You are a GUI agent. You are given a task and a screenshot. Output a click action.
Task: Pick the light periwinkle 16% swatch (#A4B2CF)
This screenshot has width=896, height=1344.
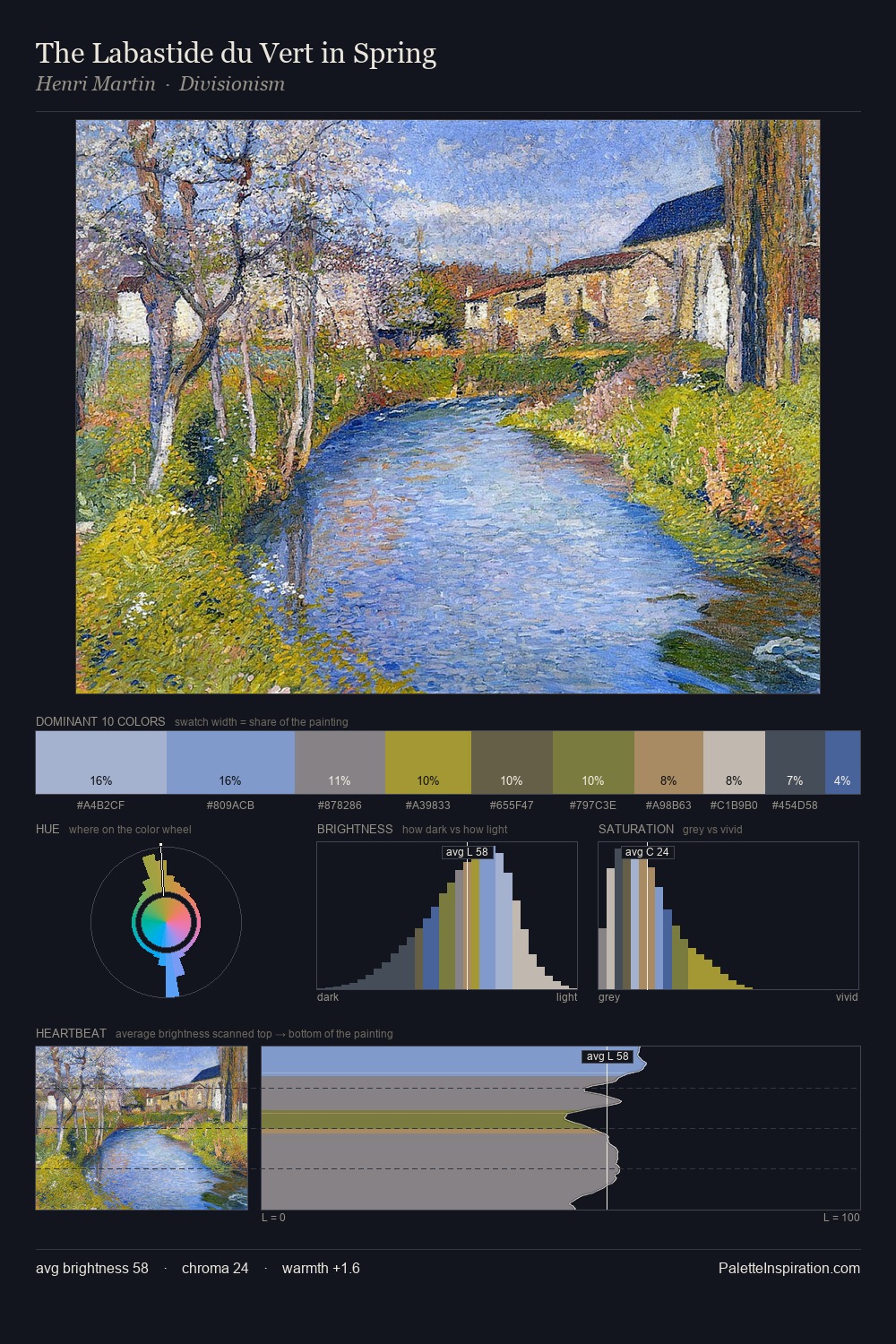tap(101, 762)
